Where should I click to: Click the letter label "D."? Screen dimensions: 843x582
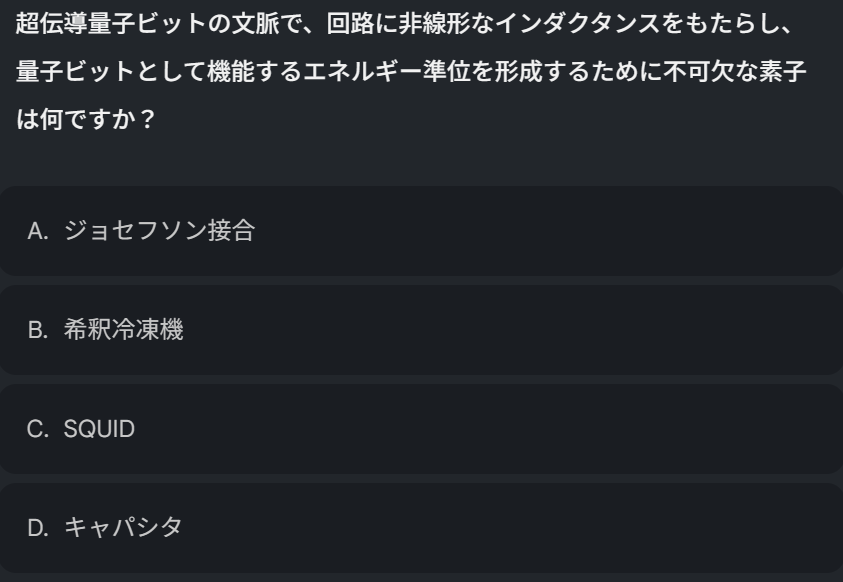(x=39, y=528)
